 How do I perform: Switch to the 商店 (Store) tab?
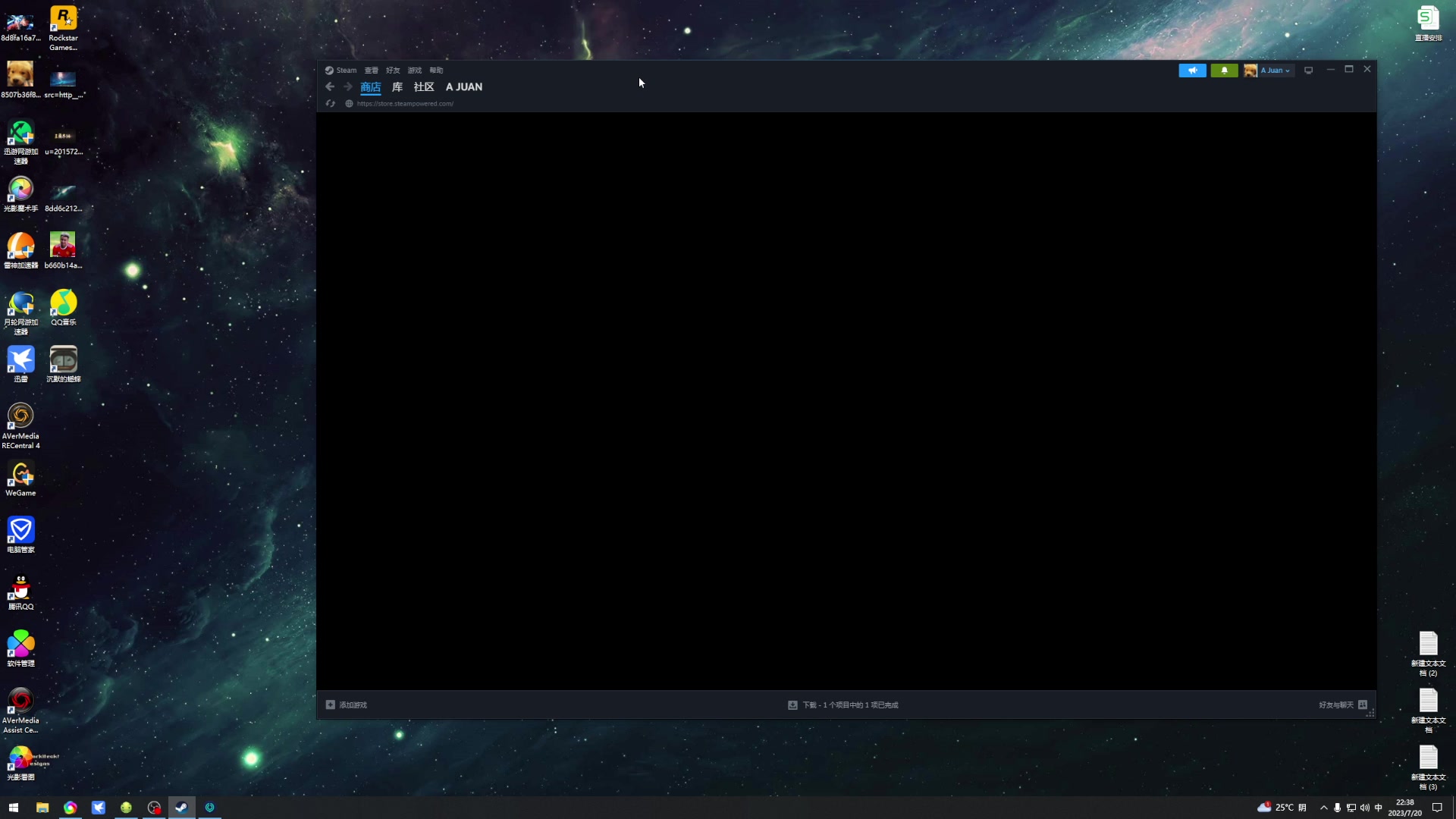371,87
